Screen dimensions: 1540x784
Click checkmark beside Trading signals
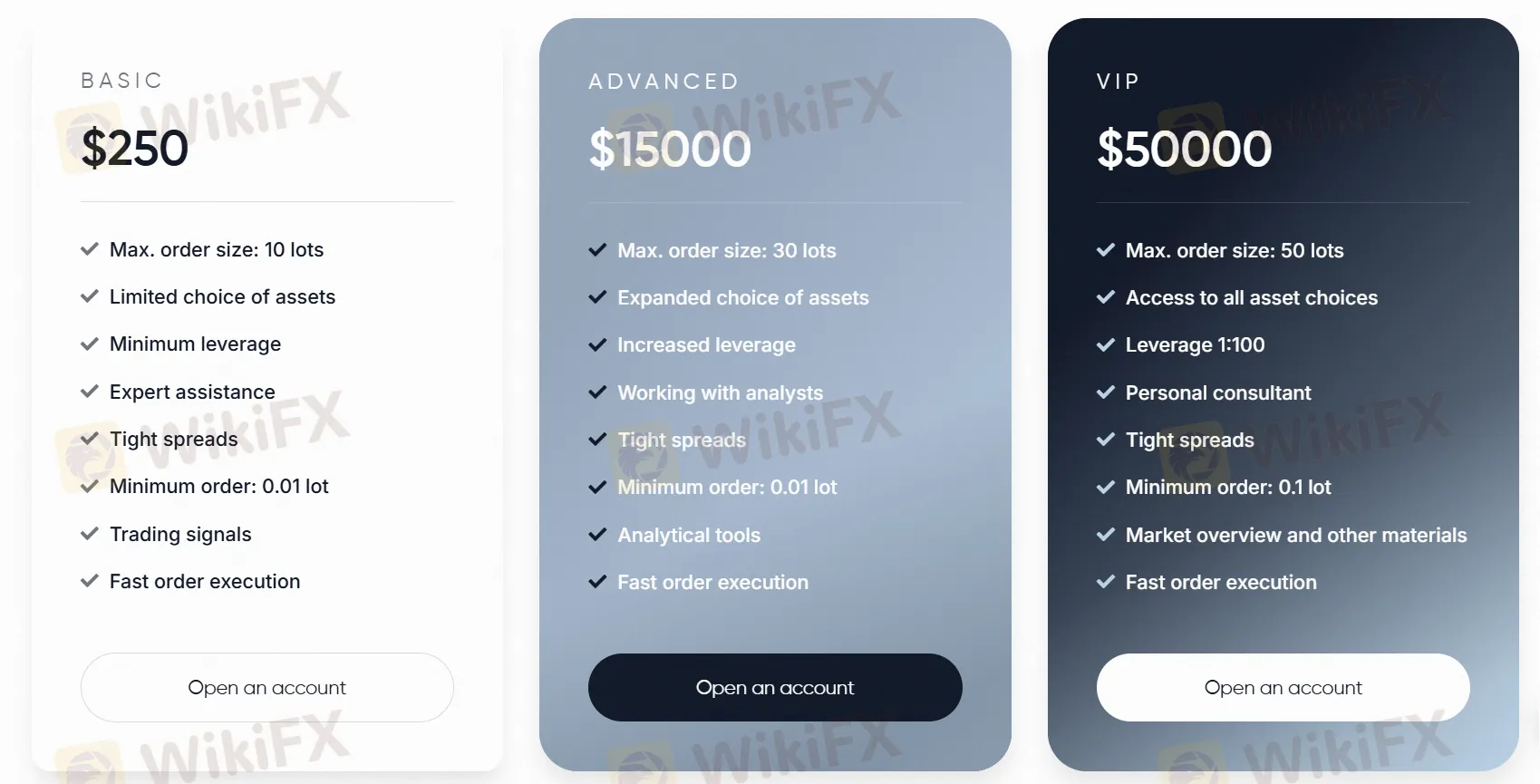(90, 534)
